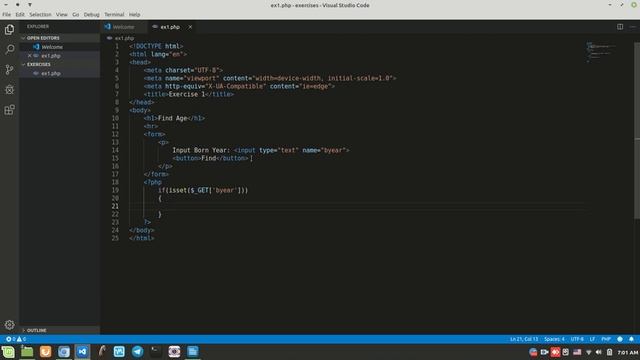The height and width of the screenshot is (360, 640).
Task: Click the orange app icon in taskbar
Action: click(45, 351)
